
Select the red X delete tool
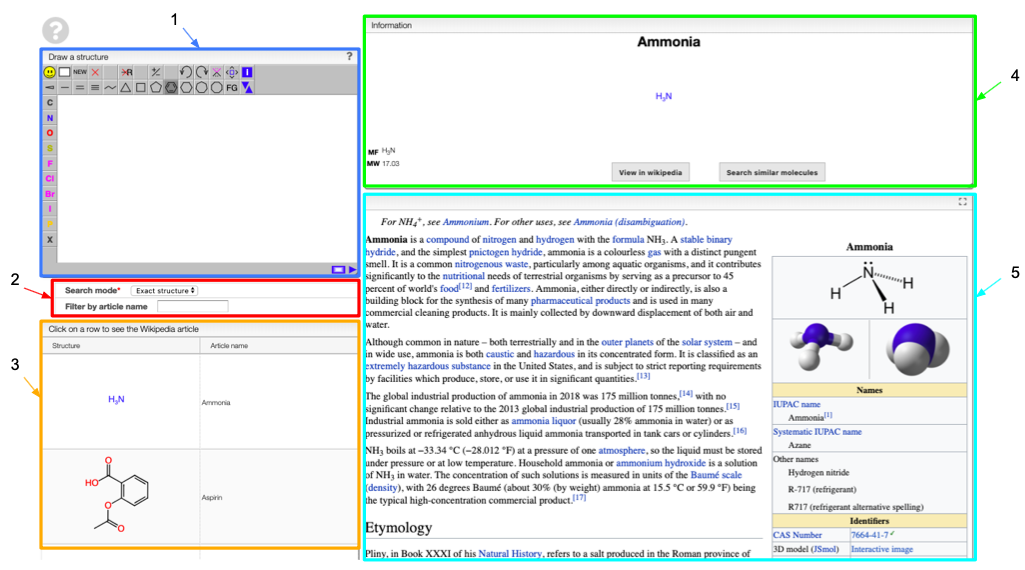95,72
